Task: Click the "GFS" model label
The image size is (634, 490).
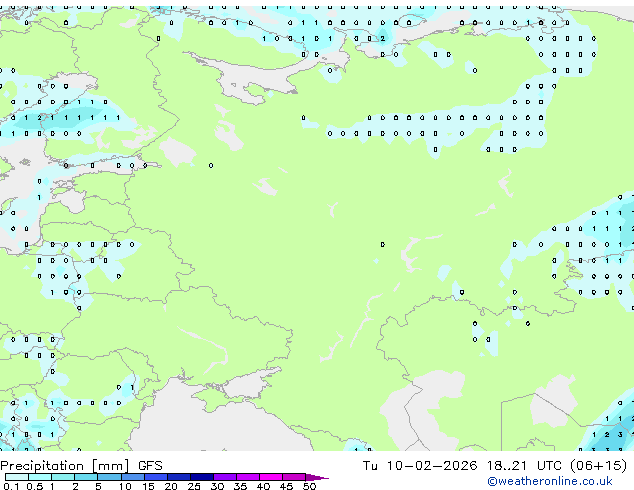Action: coord(150,466)
